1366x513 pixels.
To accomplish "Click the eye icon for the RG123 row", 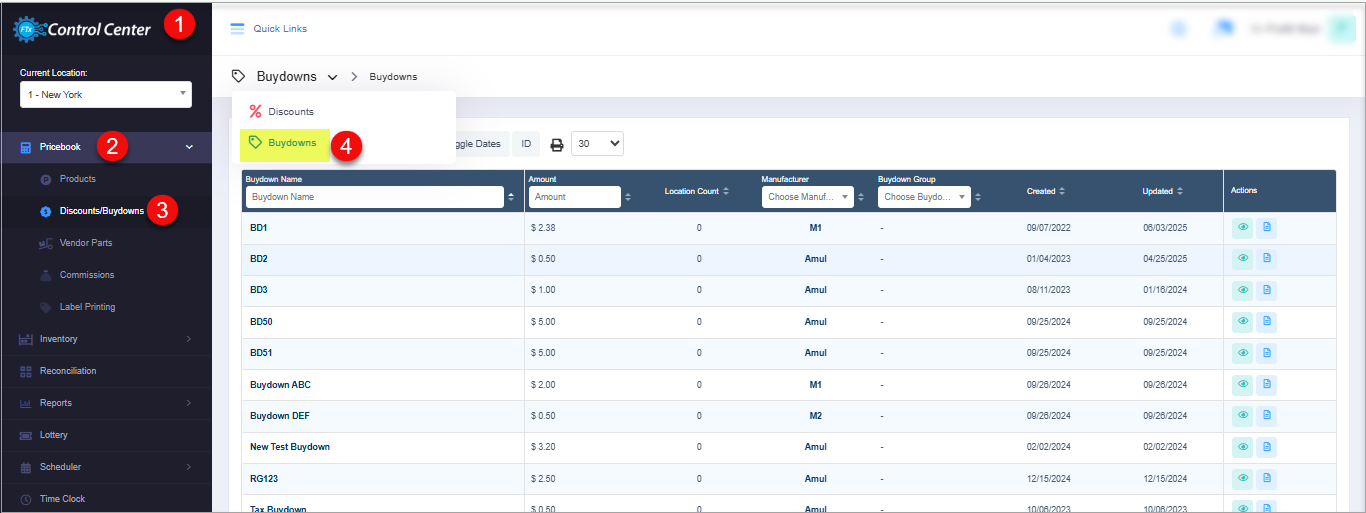I will pyautogui.click(x=1243, y=479).
